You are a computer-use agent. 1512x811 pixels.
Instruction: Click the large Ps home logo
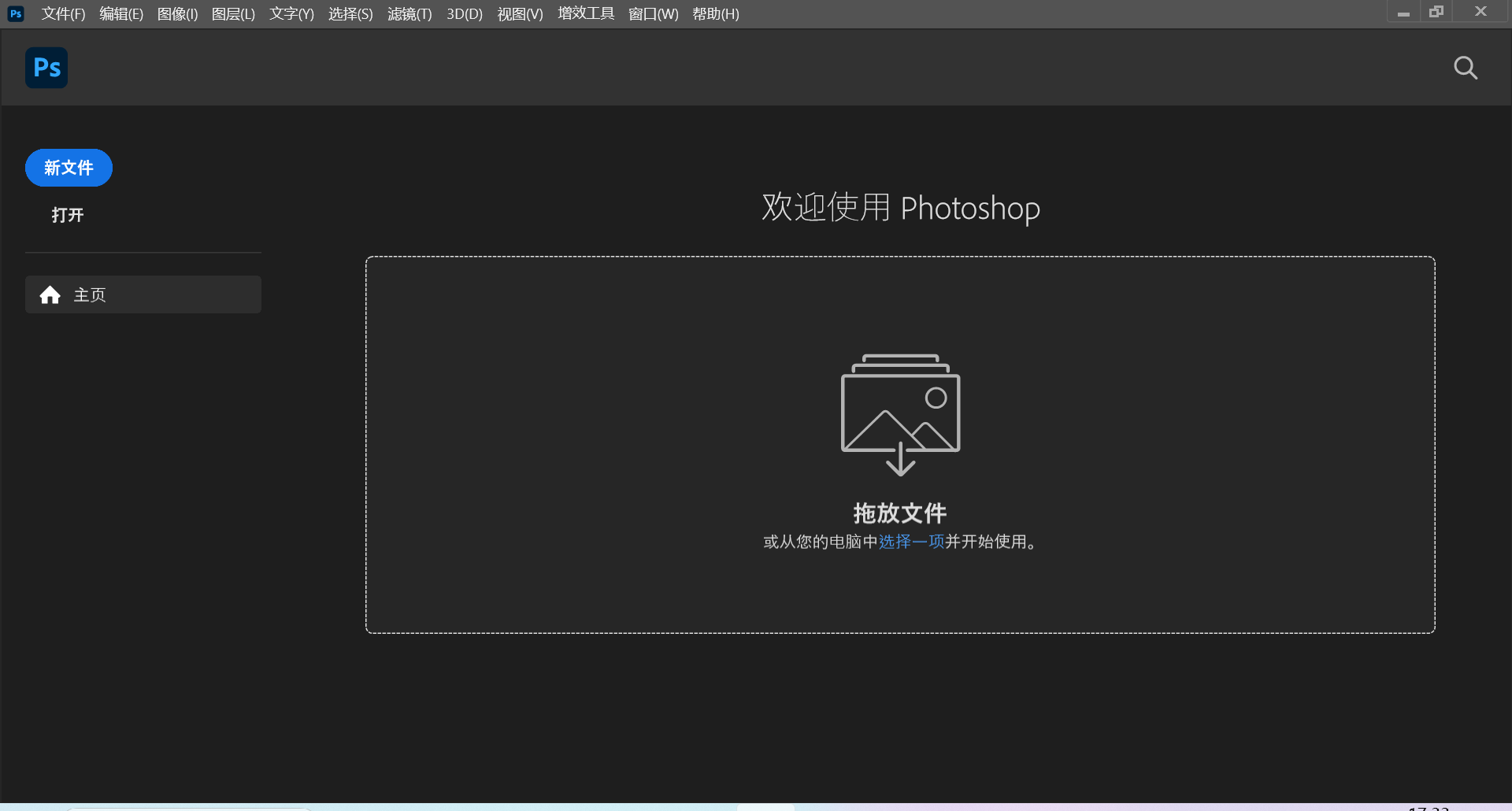(x=46, y=68)
